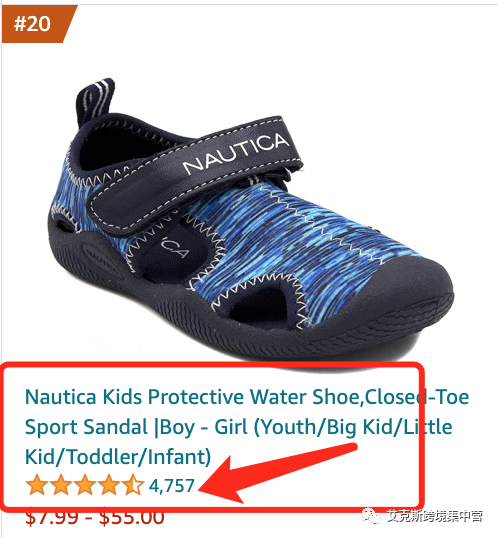The image size is (498, 538).
Task: Click the fourth gold rating star
Action: coord(108,485)
